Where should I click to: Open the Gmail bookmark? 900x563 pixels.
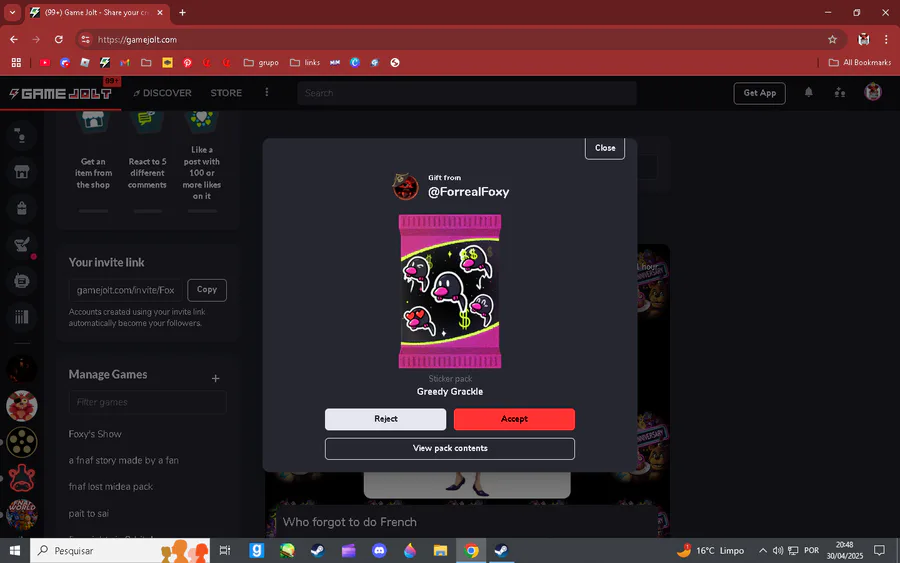pos(125,63)
